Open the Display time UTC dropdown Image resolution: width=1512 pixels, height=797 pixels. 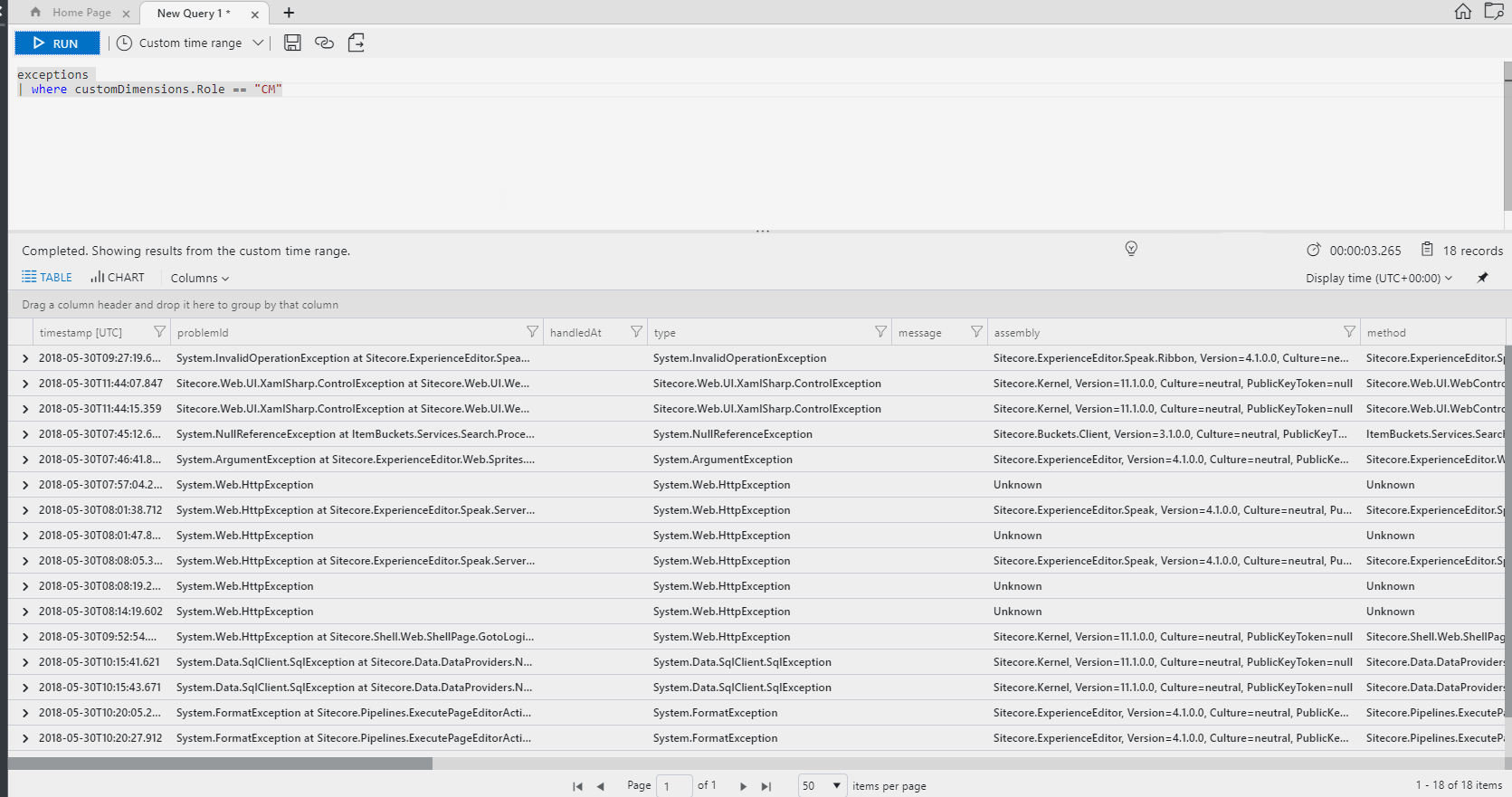click(x=1378, y=278)
